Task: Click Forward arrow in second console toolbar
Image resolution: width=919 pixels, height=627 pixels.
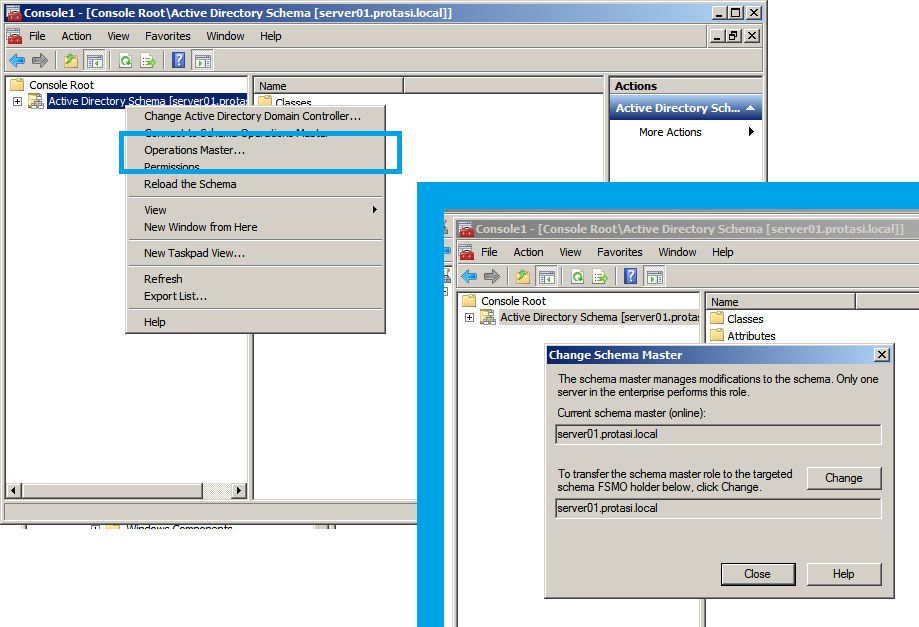Action: pyautogui.click(x=492, y=276)
